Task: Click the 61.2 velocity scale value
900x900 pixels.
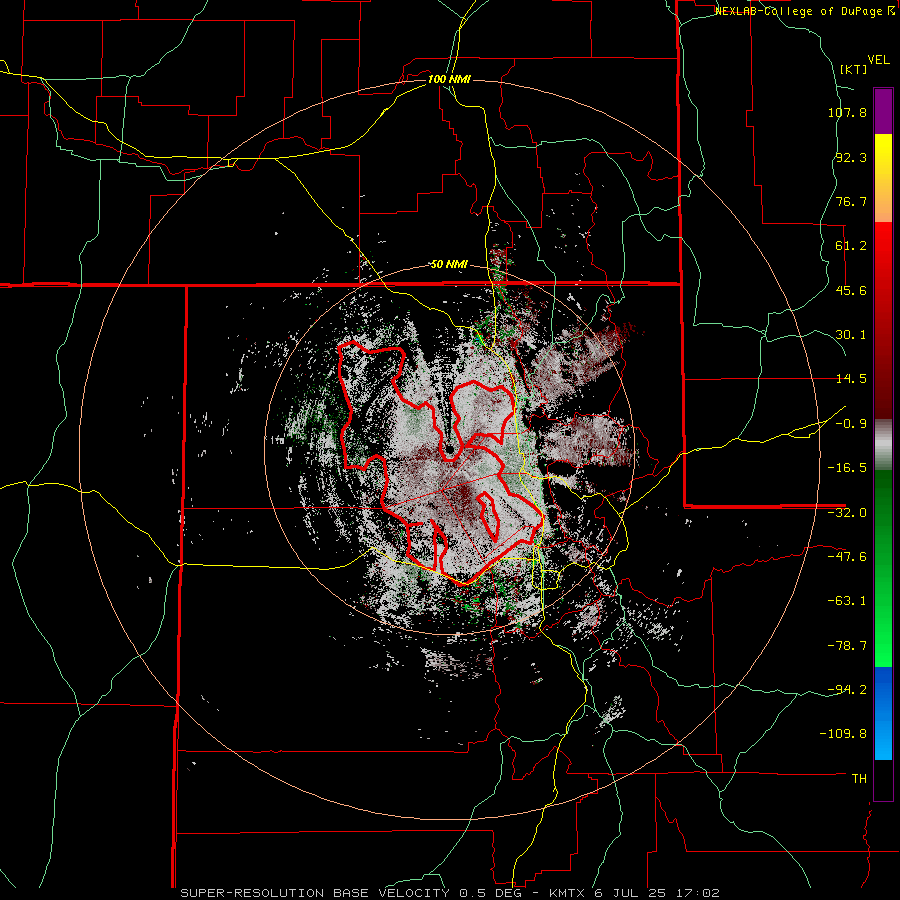Action: tap(851, 246)
